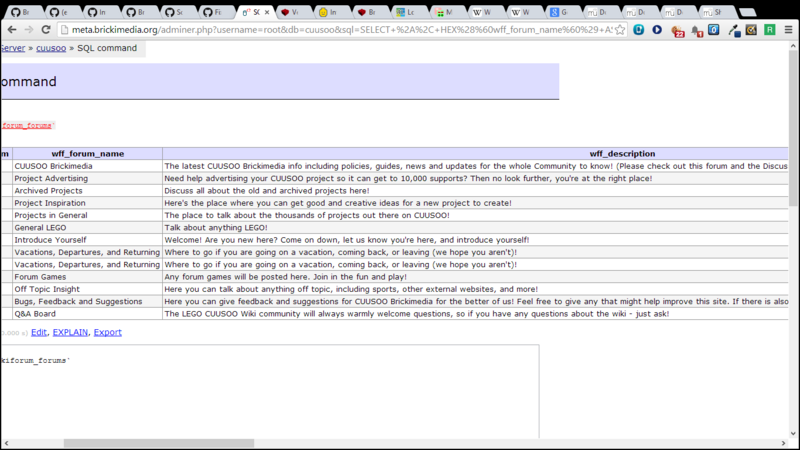The width and height of the screenshot is (800, 450).
Task: Bookmark this page with the star icon
Action: tap(620, 30)
